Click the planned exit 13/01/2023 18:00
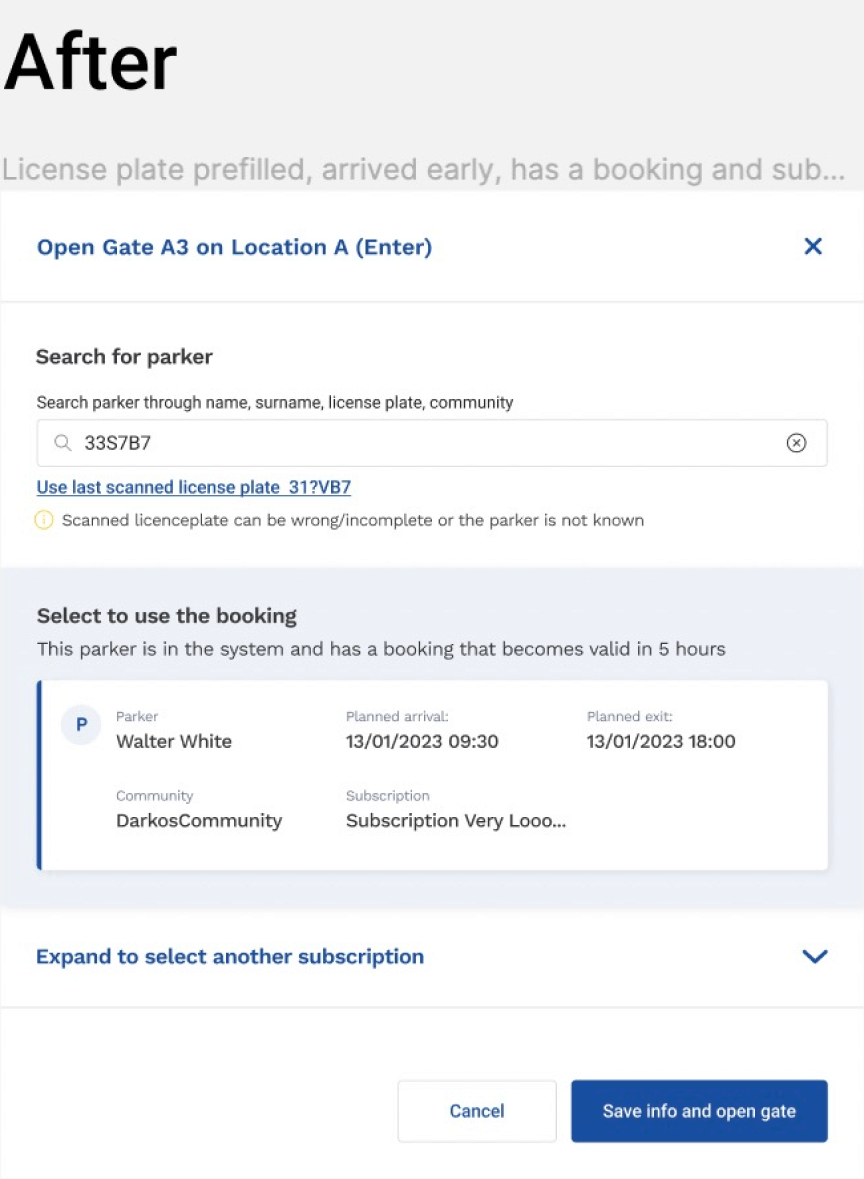 pyautogui.click(x=661, y=741)
